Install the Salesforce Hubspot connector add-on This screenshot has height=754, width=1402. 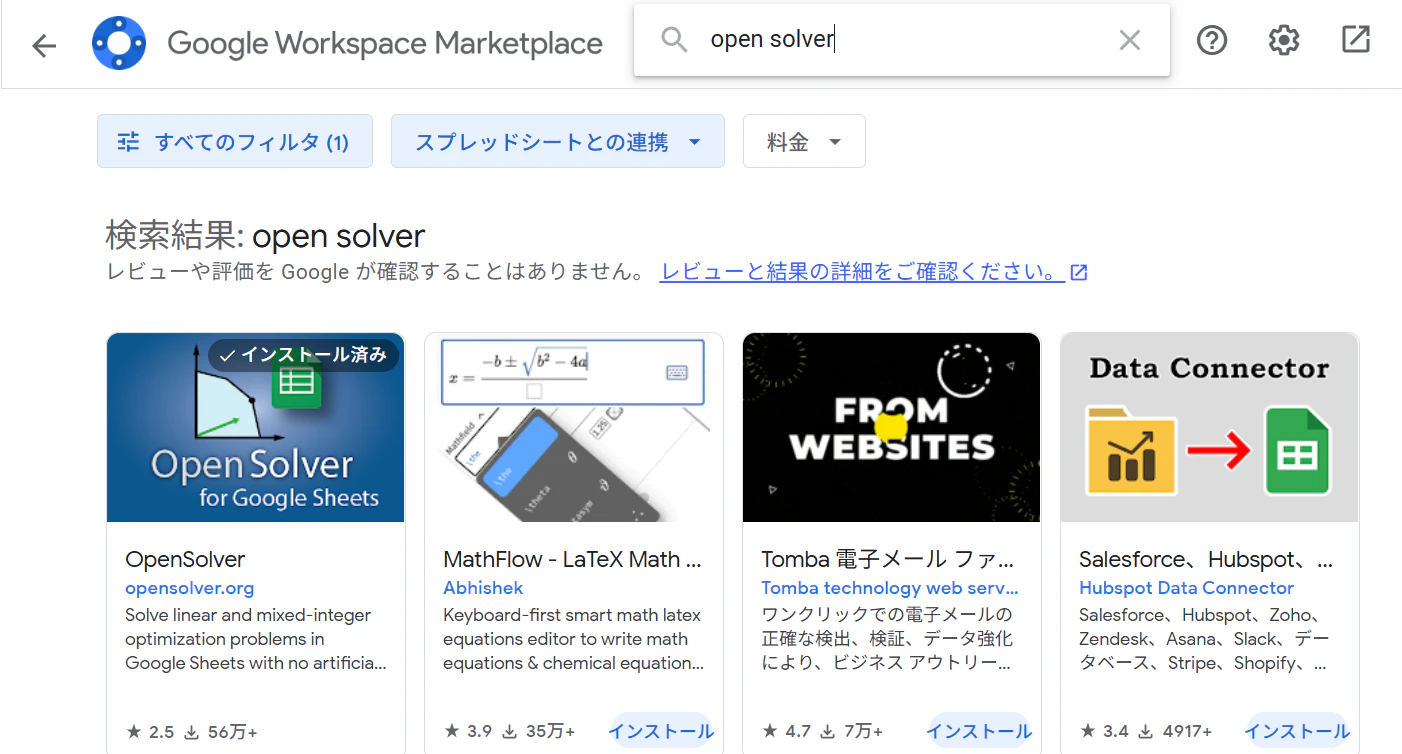click(1298, 731)
